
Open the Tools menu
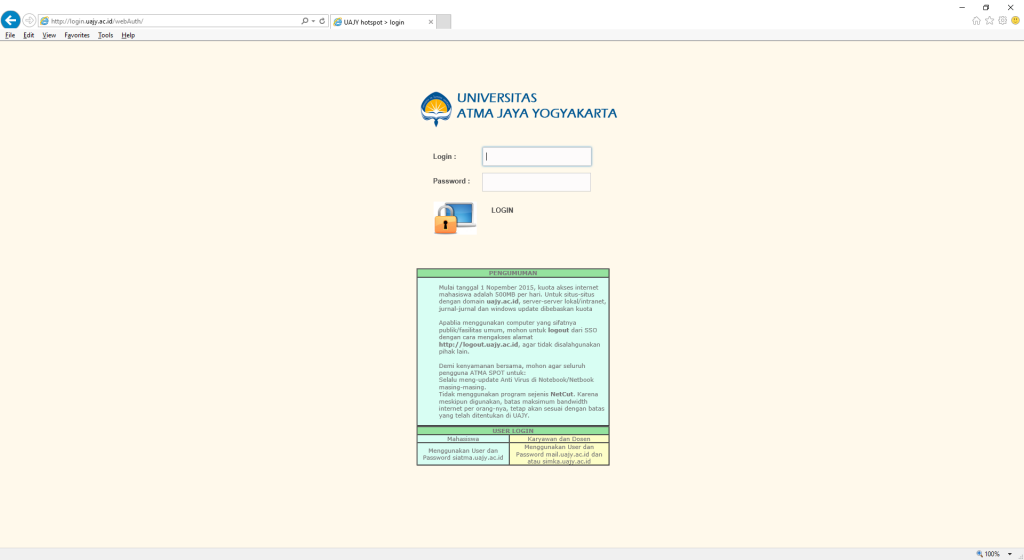105,35
